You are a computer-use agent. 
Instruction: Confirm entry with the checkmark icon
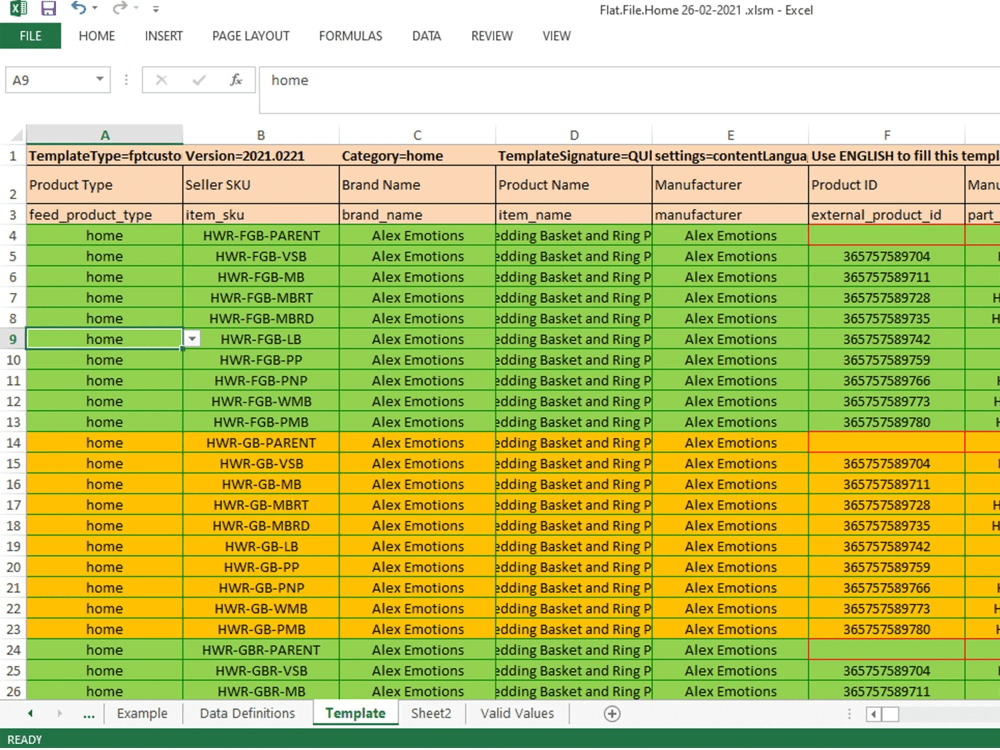pyautogui.click(x=199, y=80)
